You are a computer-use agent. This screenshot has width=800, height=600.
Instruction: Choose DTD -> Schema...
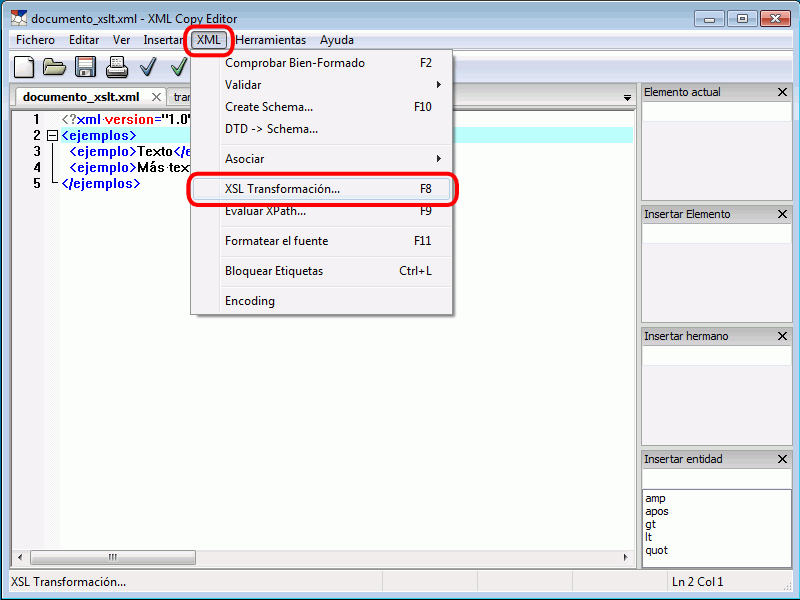(x=322, y=129)
